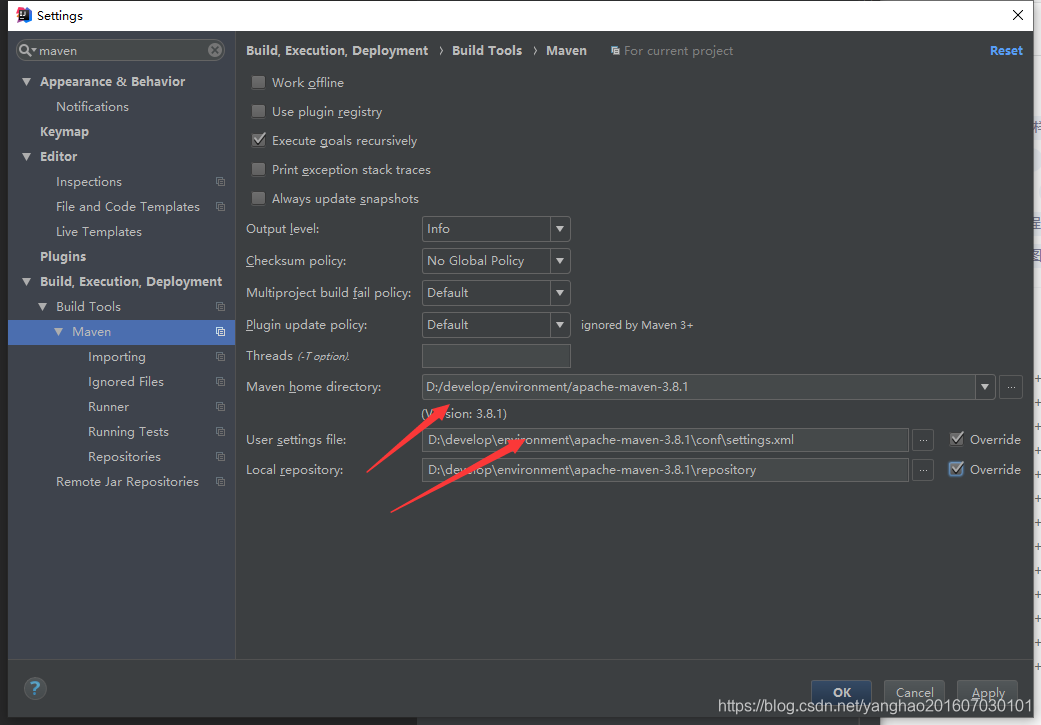Click the Apply button

coord(987,692)
